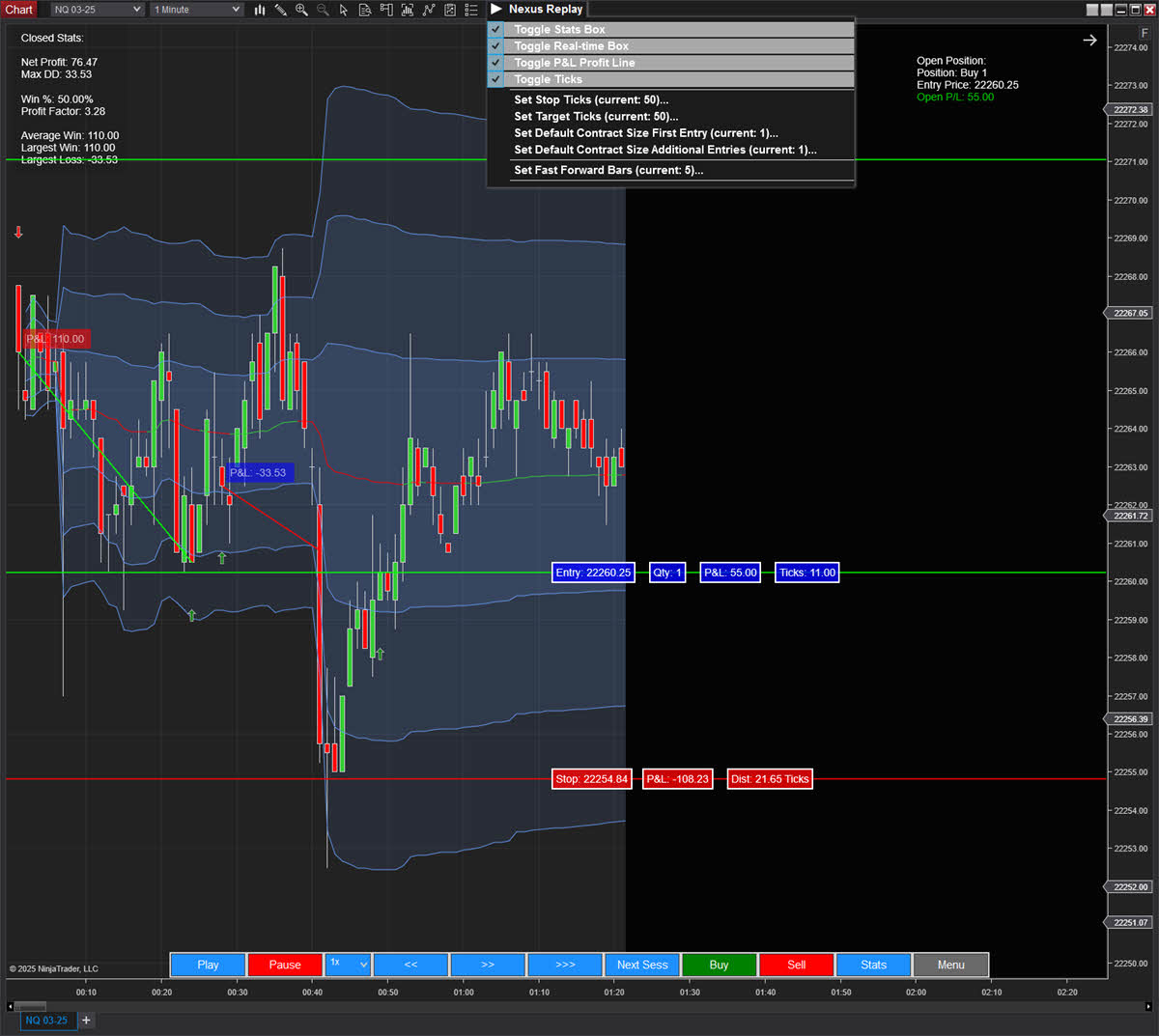Image resolution: width=1159 pixels, height=1036 pixels.
Task: Click the zoom in magnifier icon
Action: click(x=301, y=10)
